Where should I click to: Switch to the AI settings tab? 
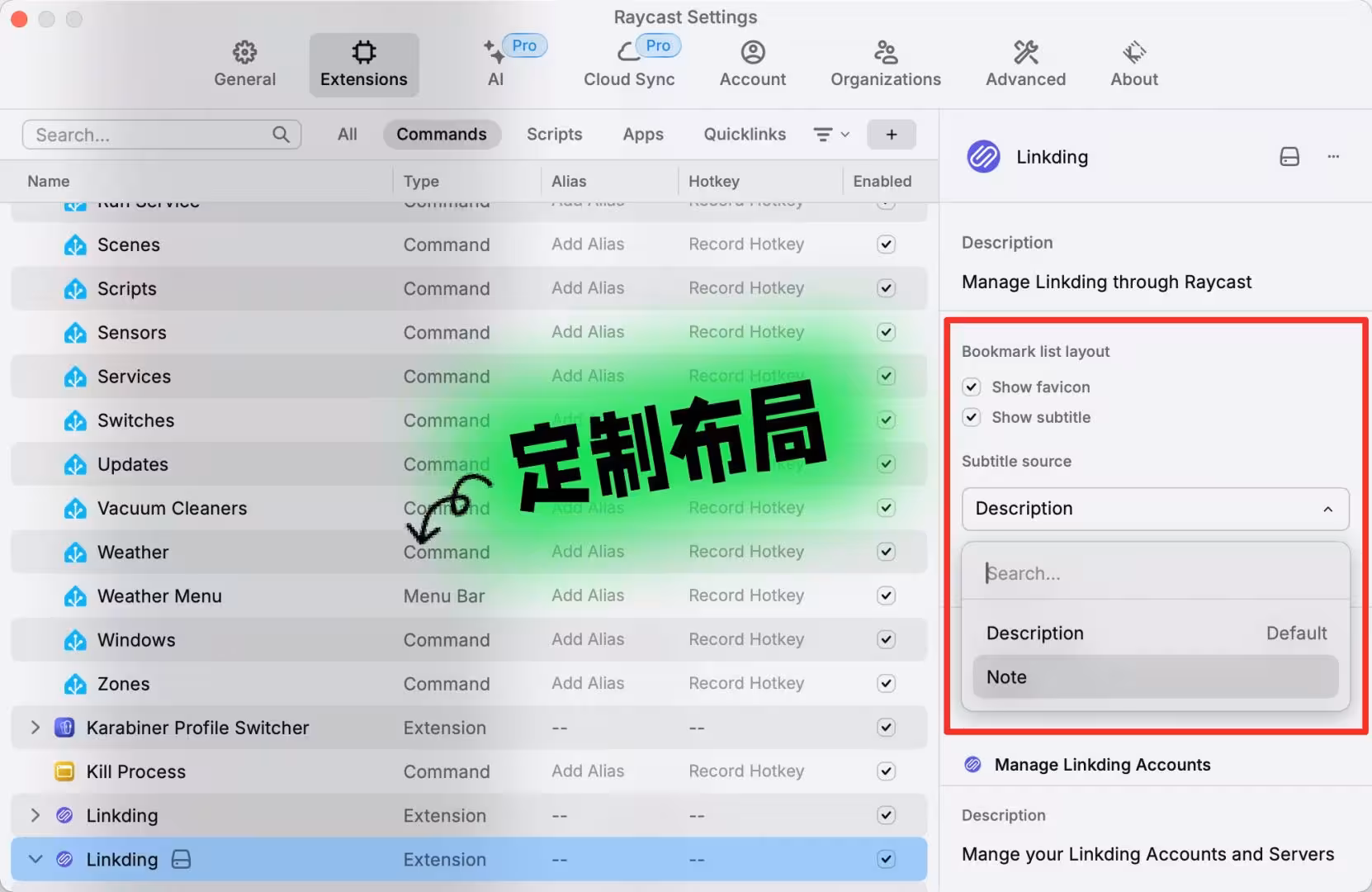click(495, 64)
